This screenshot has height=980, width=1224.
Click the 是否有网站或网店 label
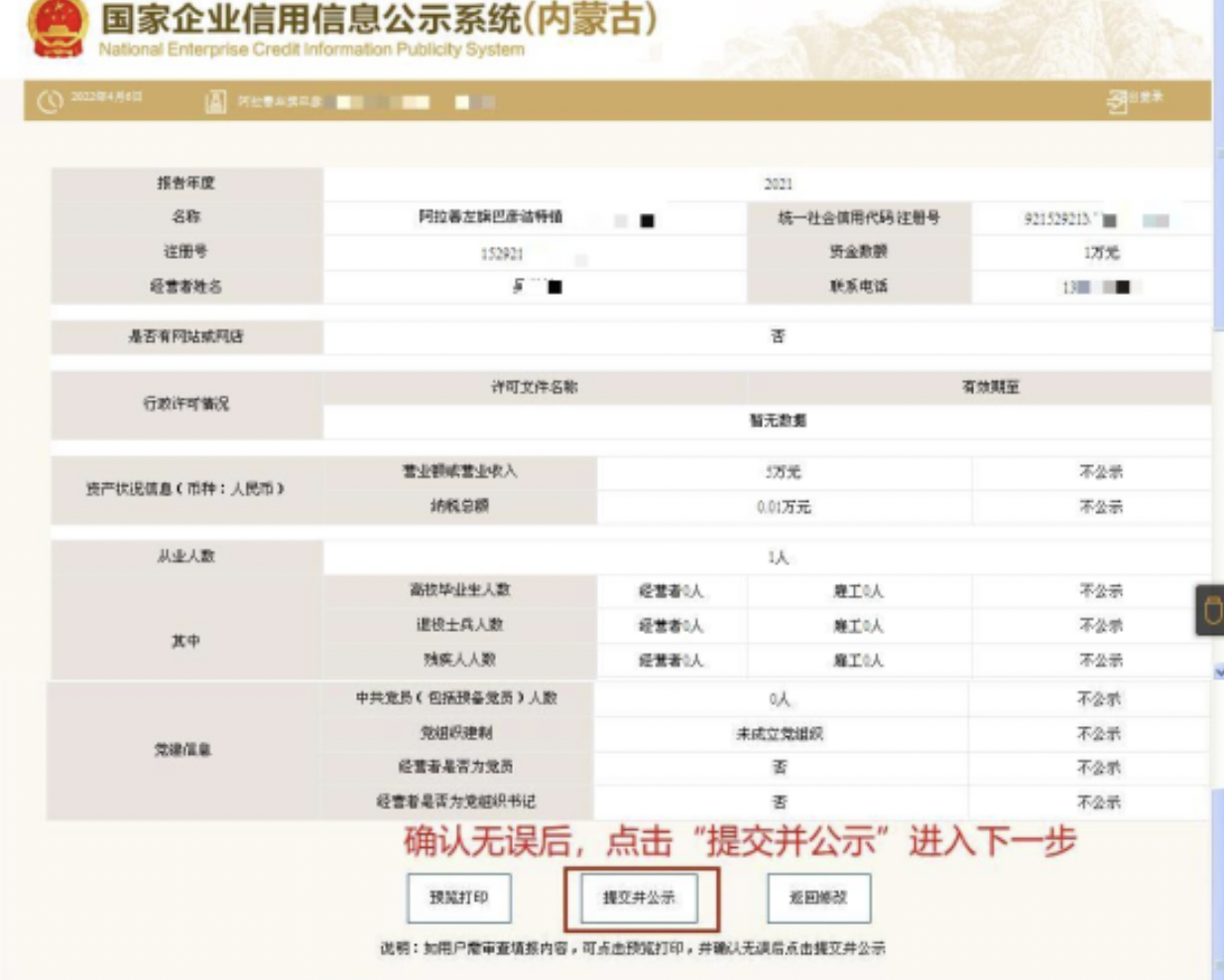point(185,337)
